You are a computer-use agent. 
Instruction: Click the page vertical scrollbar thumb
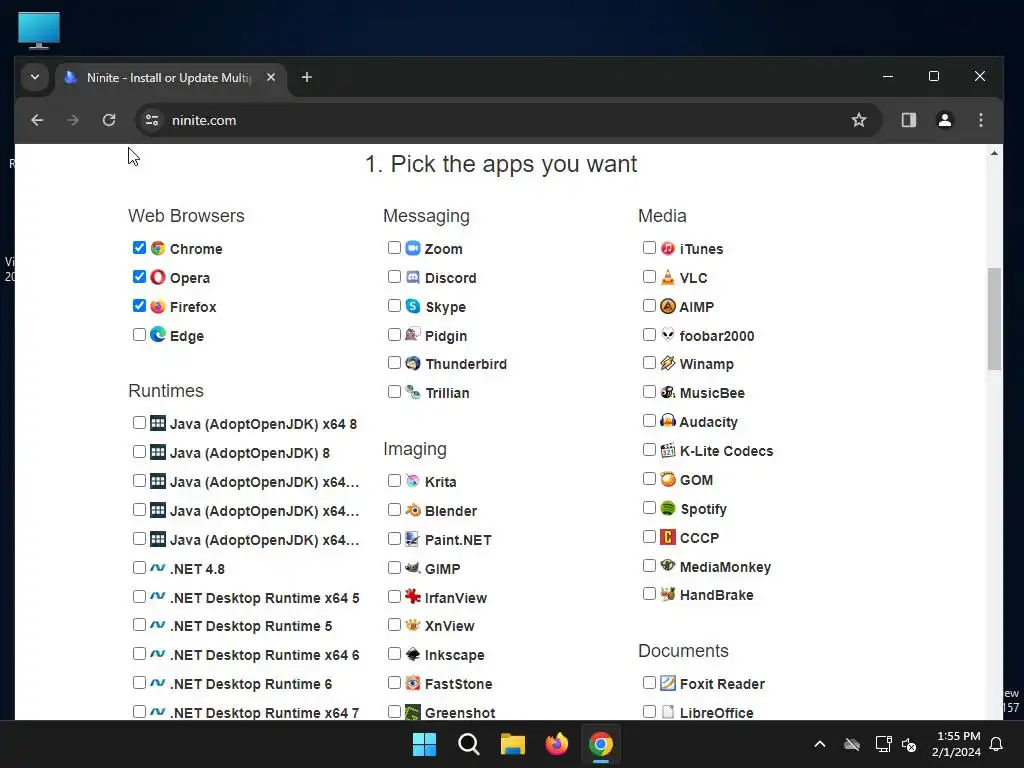(x=994, y=319)
